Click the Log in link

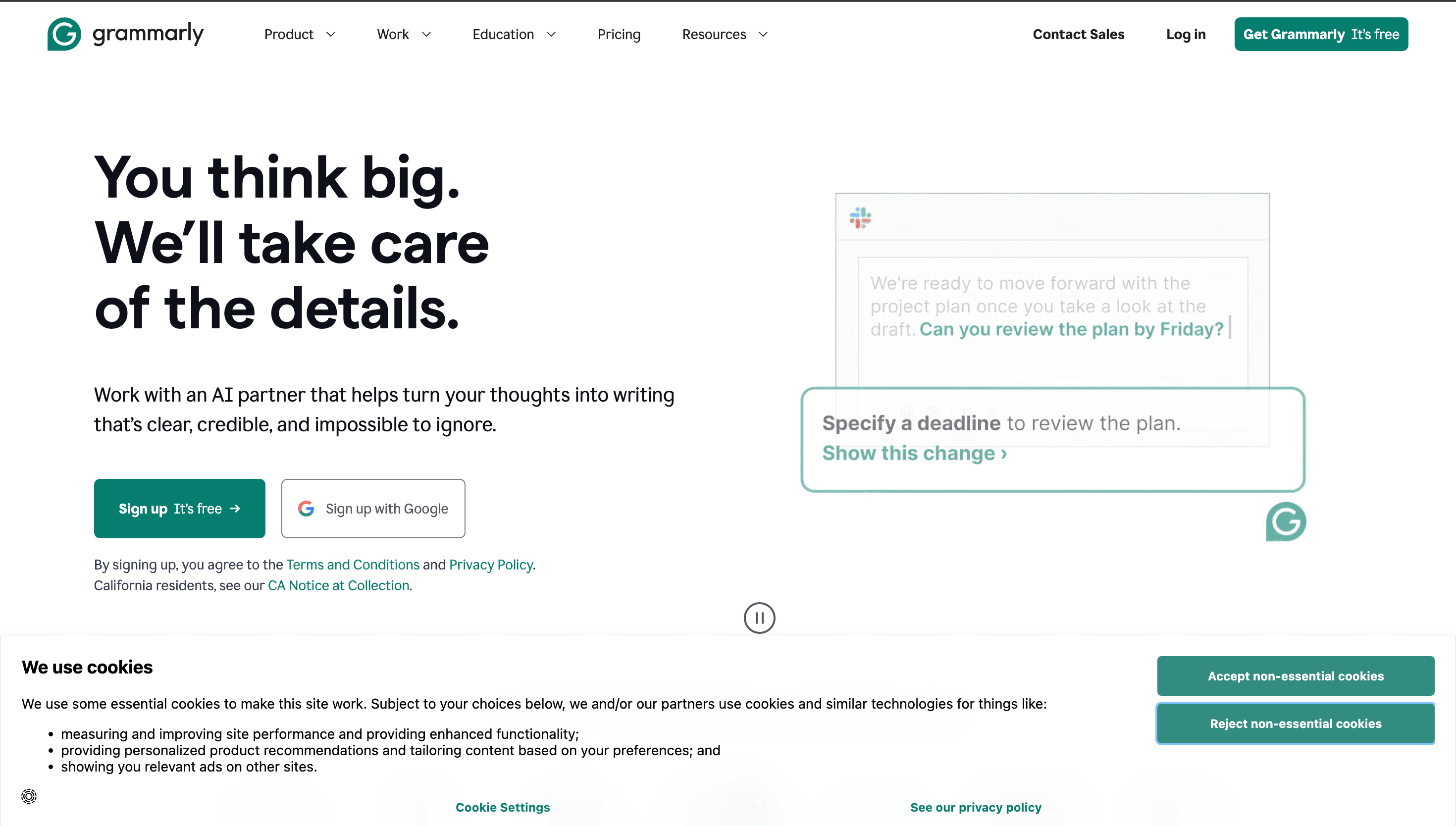pos(1185,35)
